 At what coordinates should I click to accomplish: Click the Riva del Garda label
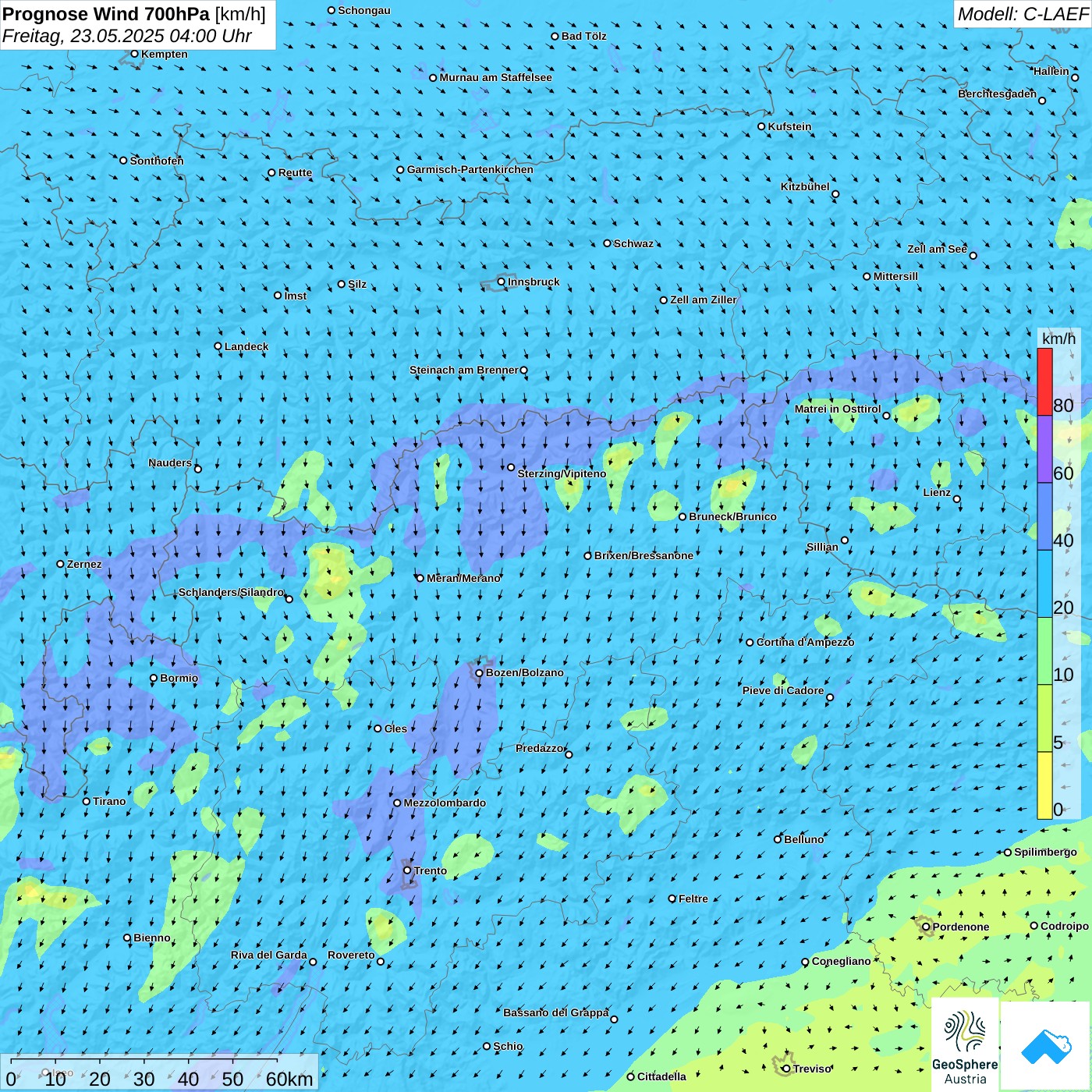click(x=269, y=955)
